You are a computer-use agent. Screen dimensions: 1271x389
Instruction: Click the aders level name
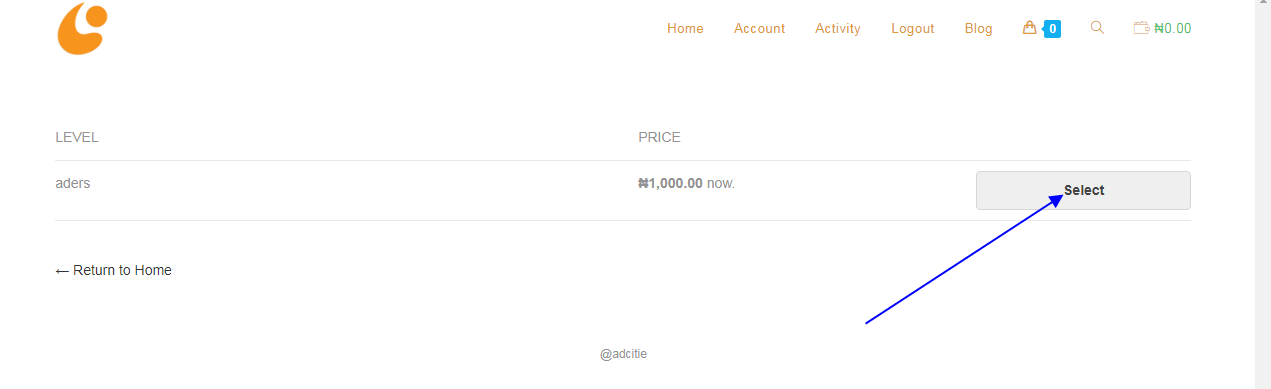pyautogui.click(x=73, y=183)
